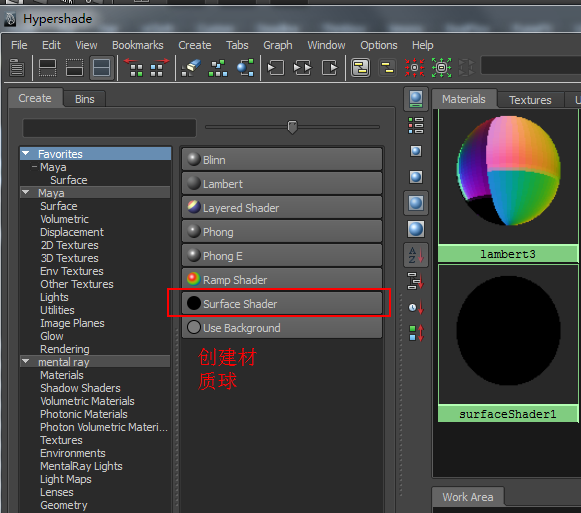The width and height of the screenshot is (581, 513).
Task: Click Show next graph icon
Action: coord(159,68)
